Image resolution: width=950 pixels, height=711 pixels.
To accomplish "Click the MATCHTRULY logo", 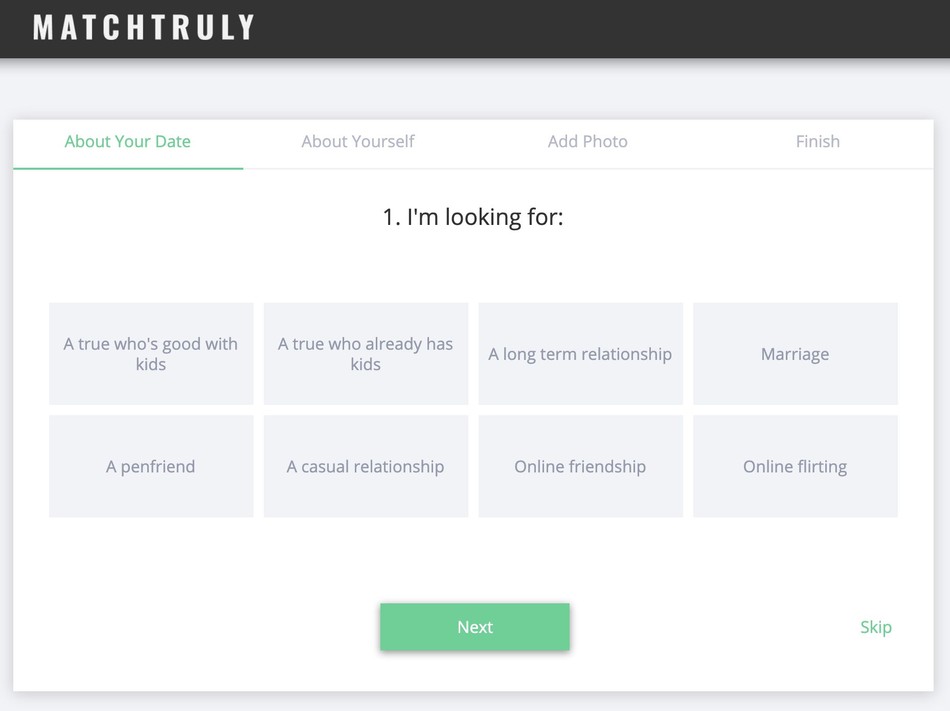I will tap(144, 27).
